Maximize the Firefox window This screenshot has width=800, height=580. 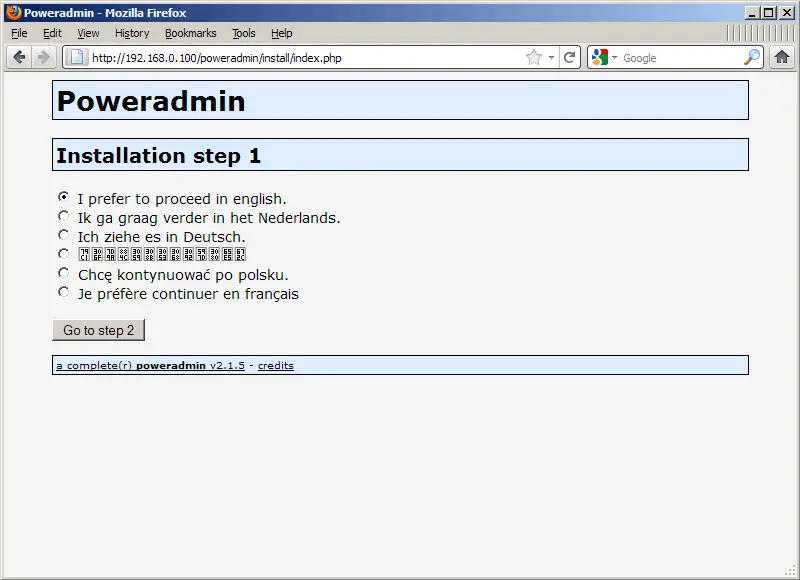coord(768,13)
